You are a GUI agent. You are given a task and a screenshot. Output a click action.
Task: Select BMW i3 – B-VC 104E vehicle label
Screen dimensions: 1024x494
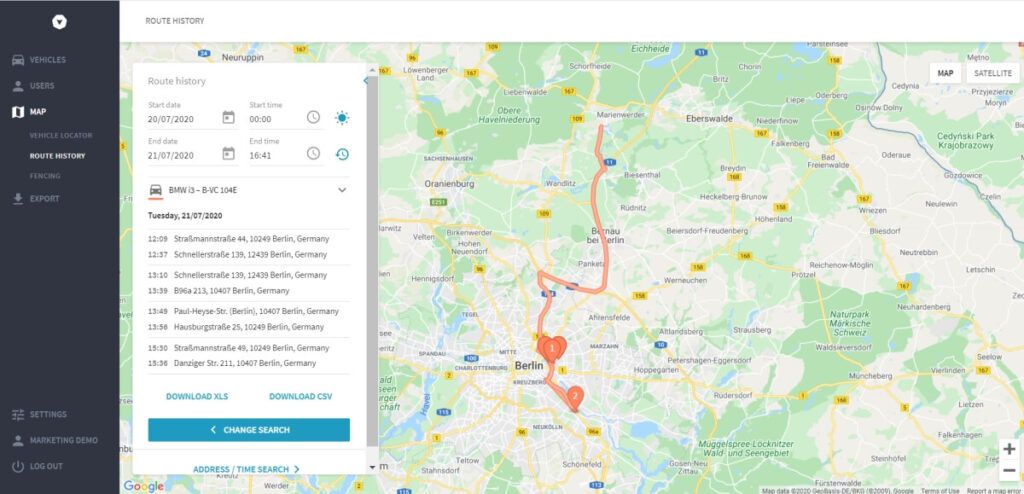click(202, 190)
